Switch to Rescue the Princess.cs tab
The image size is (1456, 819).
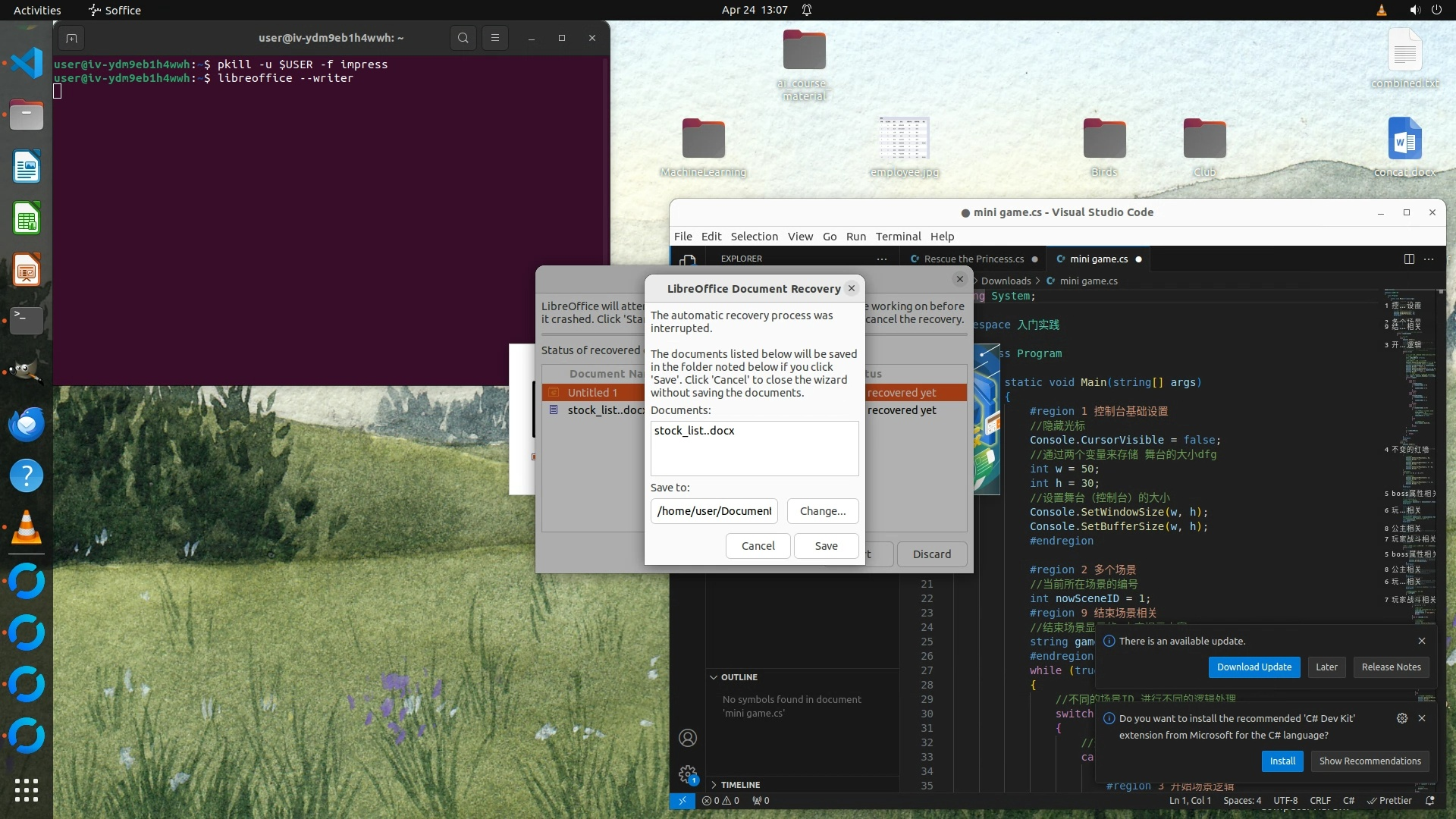pyautogui.click(x=973, y=259)
